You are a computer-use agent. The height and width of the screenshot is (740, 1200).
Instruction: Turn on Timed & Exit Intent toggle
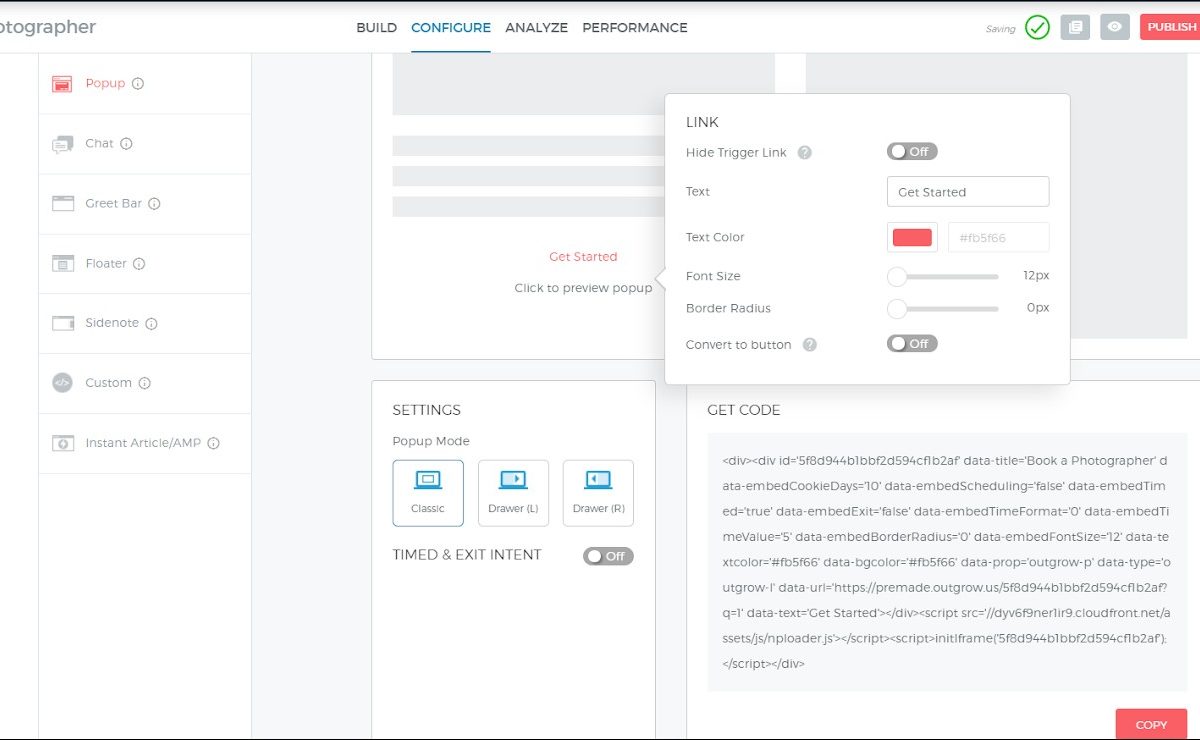608,556
